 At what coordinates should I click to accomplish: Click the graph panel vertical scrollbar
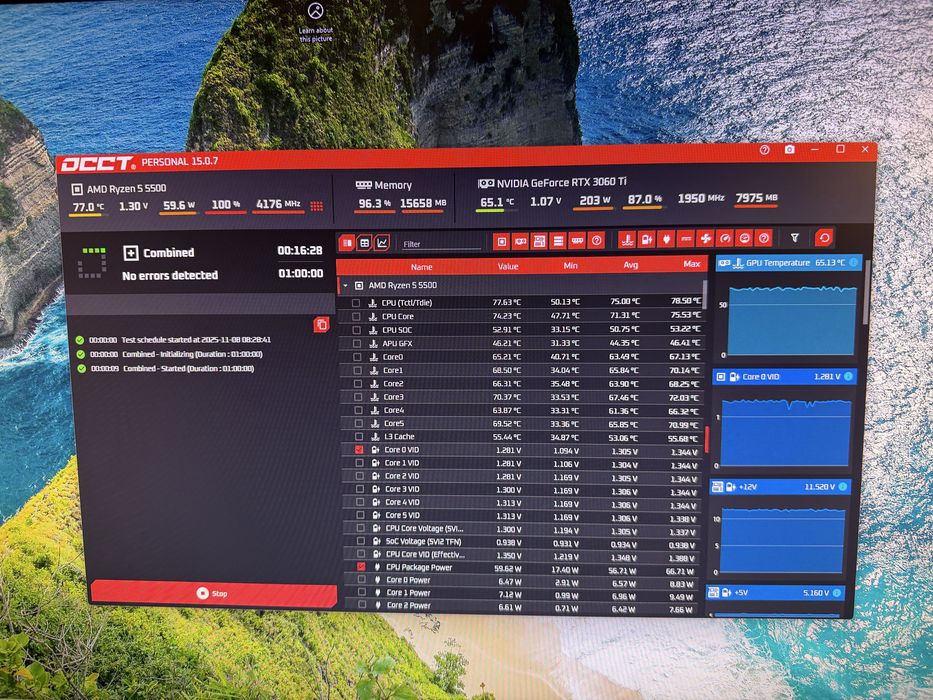point(867,292)
